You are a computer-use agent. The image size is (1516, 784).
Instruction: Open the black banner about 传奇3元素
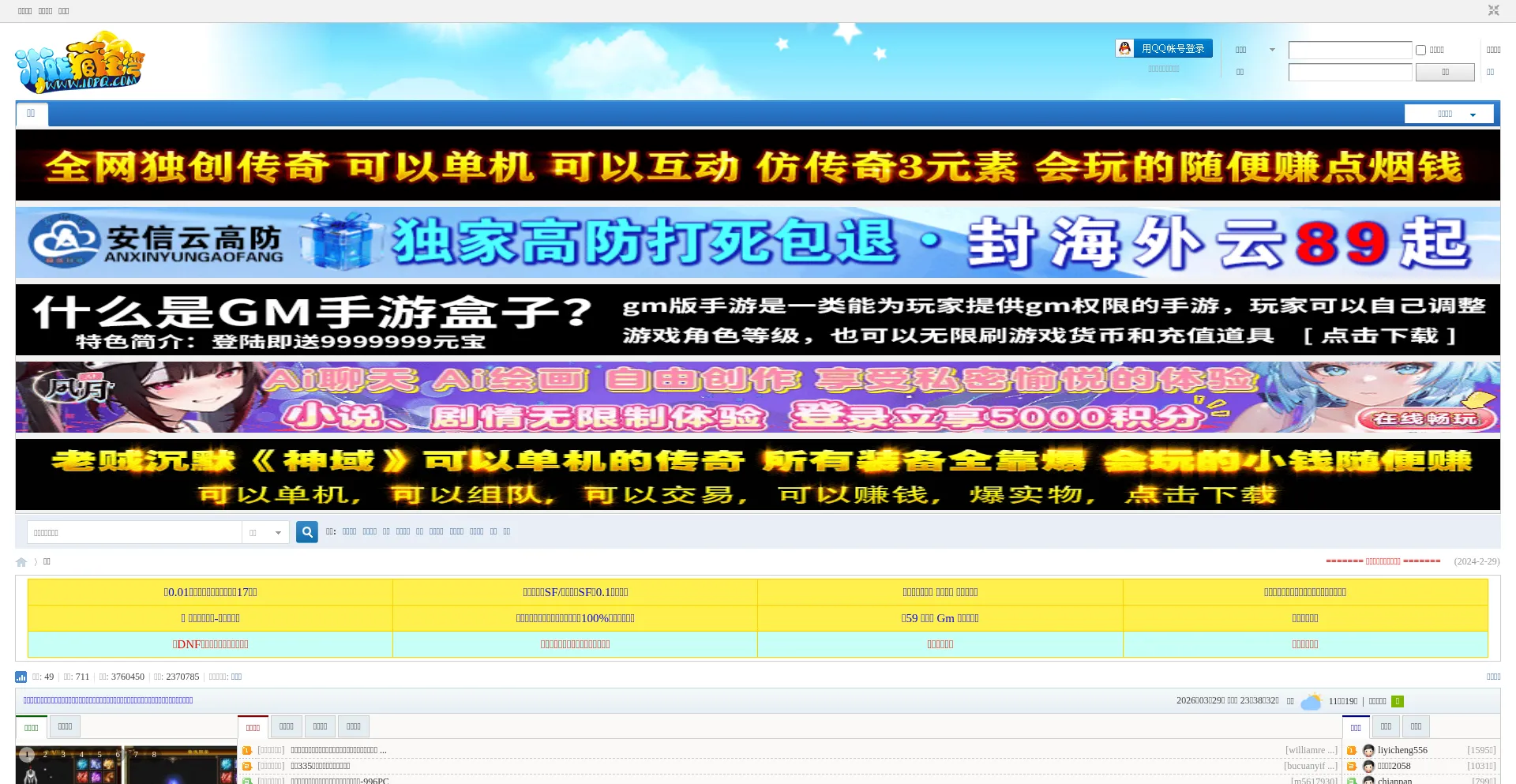click(x=758, y=165)
